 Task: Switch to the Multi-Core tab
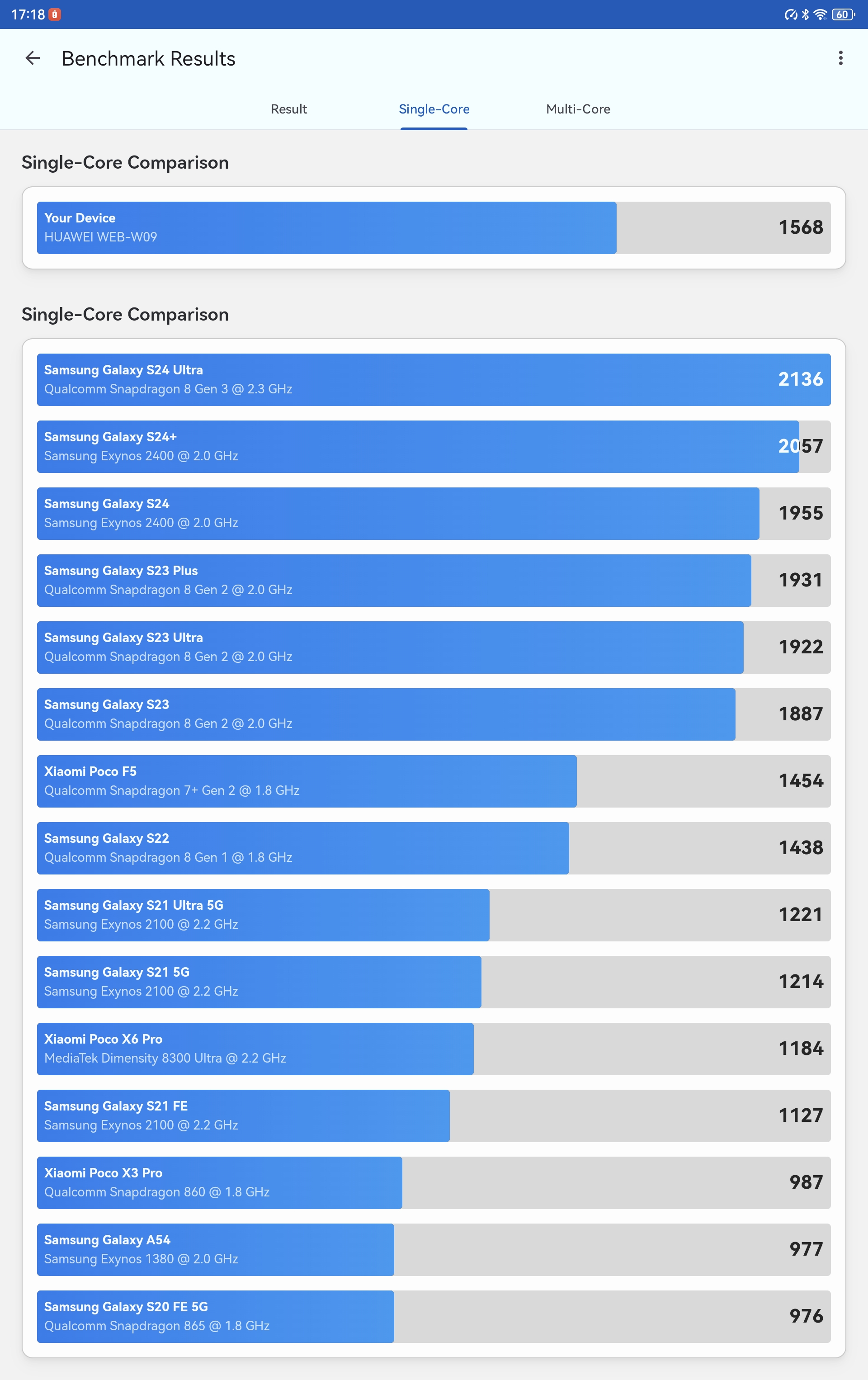(x=578, y=109)
